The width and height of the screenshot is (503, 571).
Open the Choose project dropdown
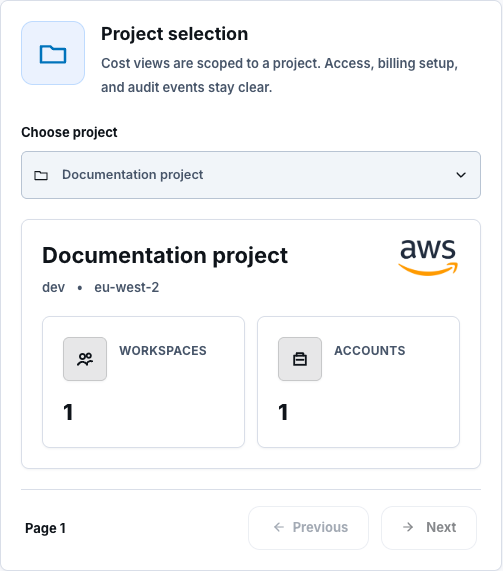click(x=251, y=175)
